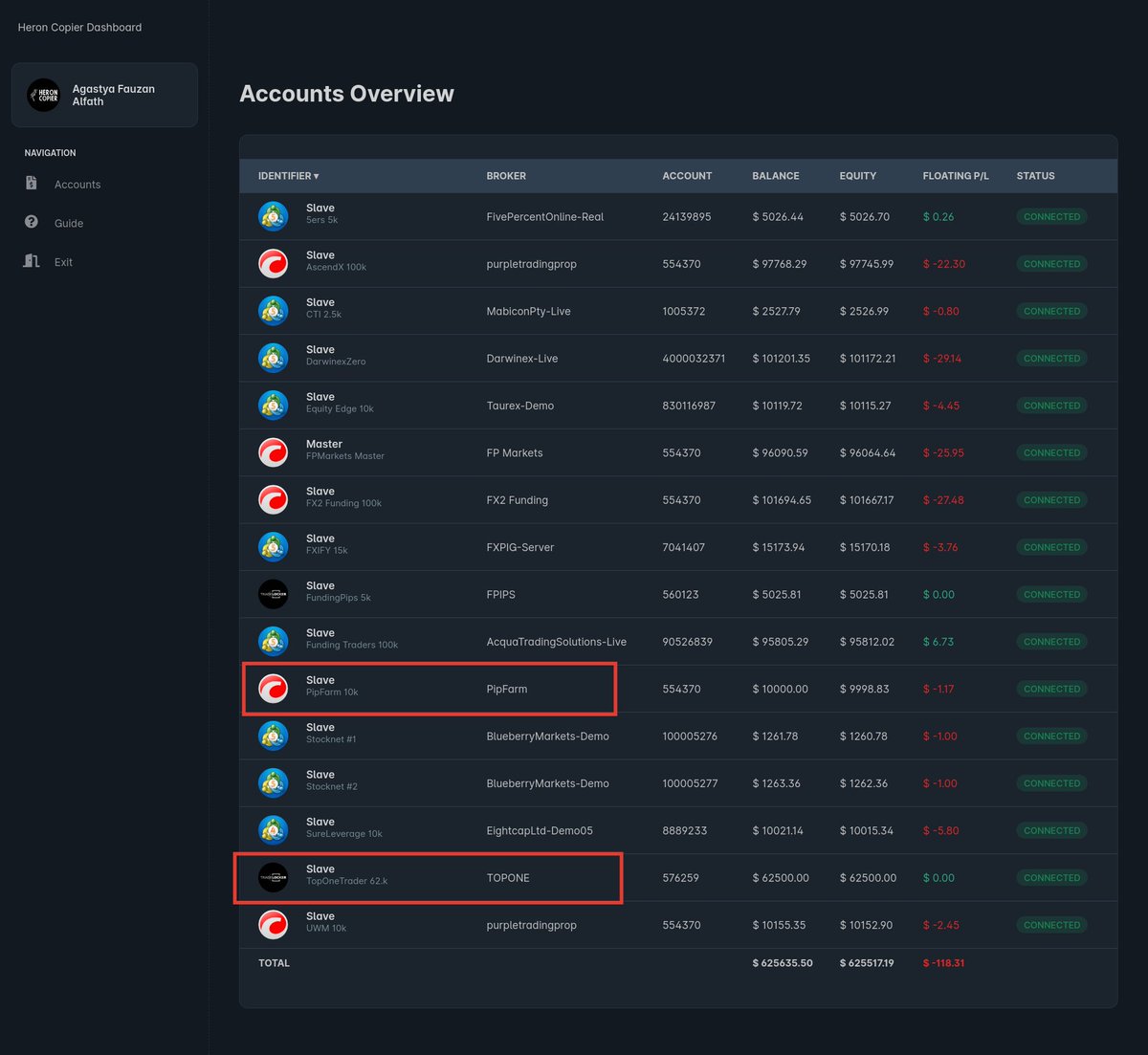Click the Darwinex-Live account number 4000032371
Image resolution: width=1148 pixels, height=1055 pixels.
[x=694, y=358]
